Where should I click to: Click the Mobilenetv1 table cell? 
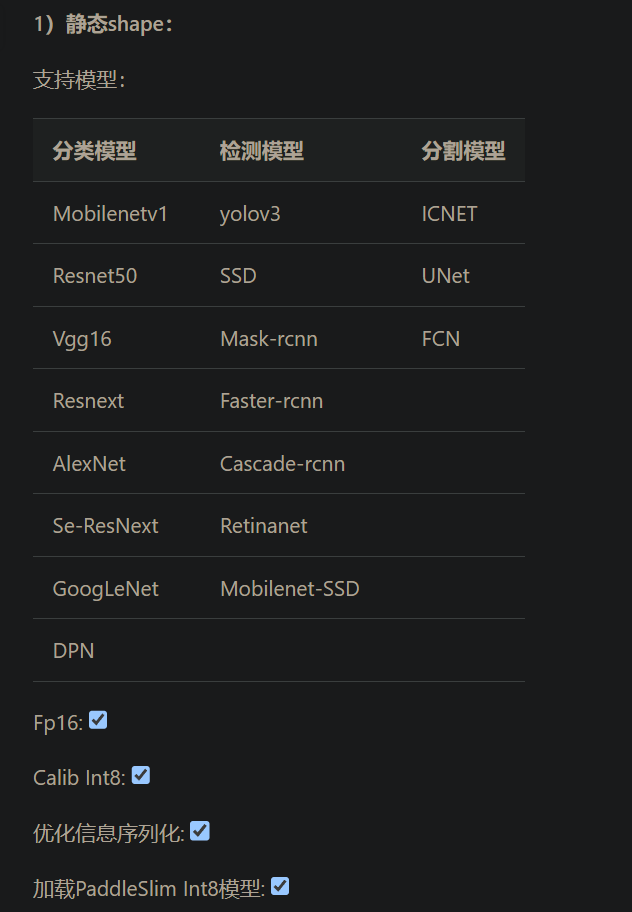click(110, 213)
